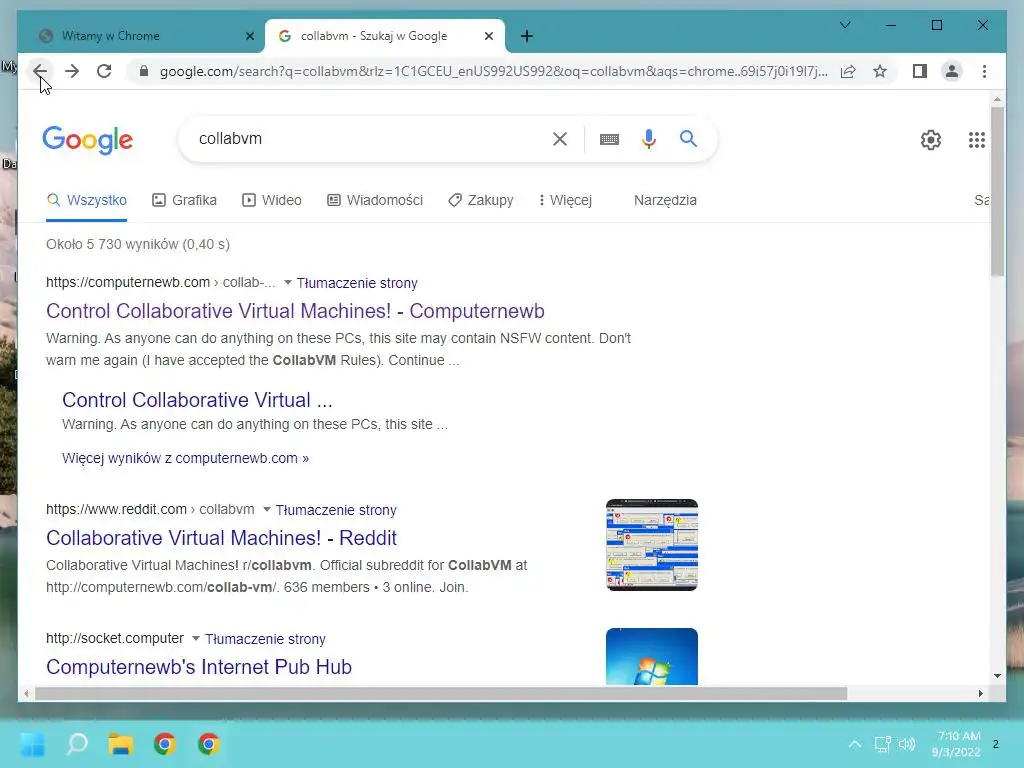Click 'Tłumaczenie strony' for computernewb.com result
This screenshot has height=768, width=1024.
357,283
